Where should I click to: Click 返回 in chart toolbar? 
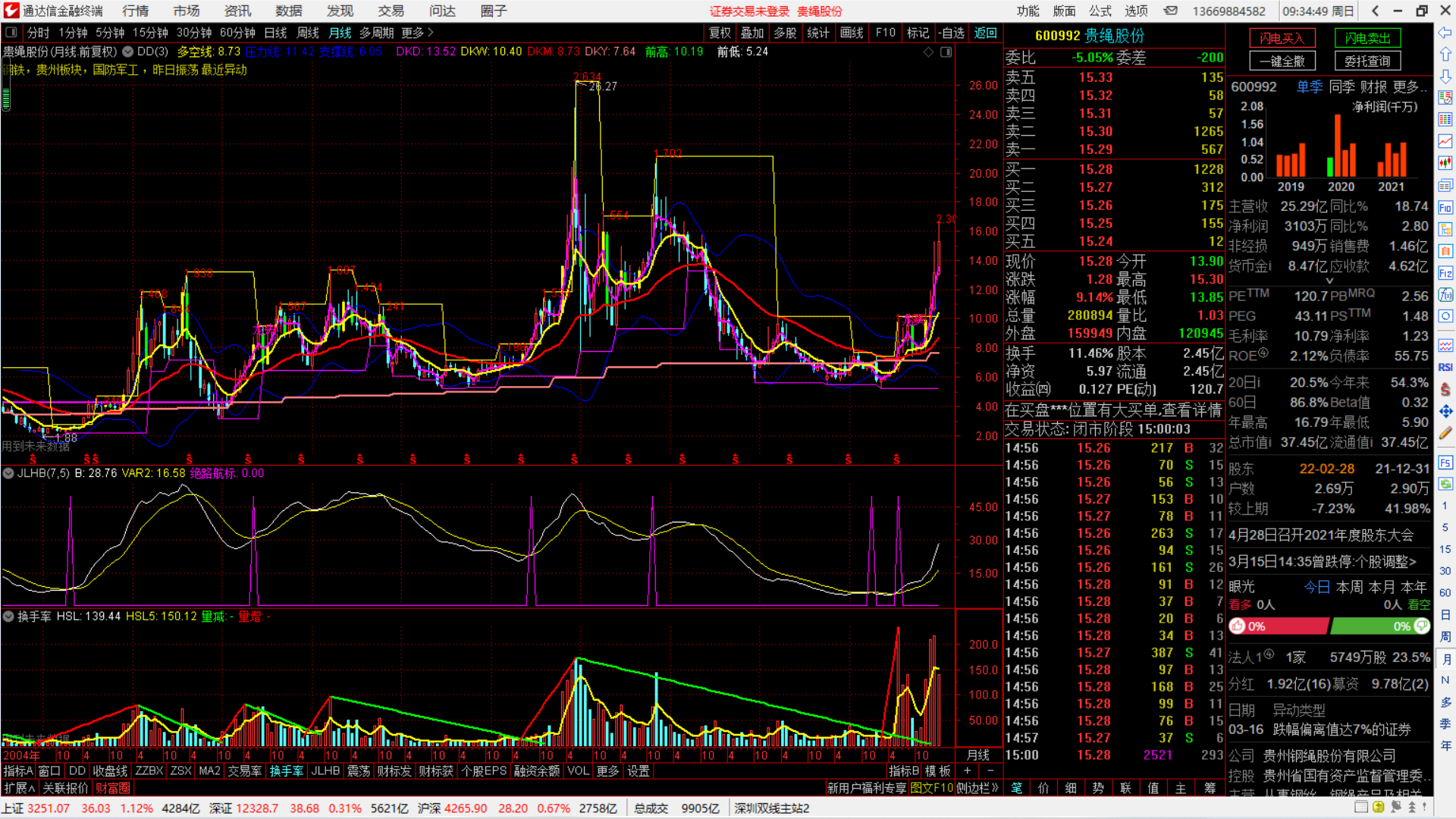point(986,33)
